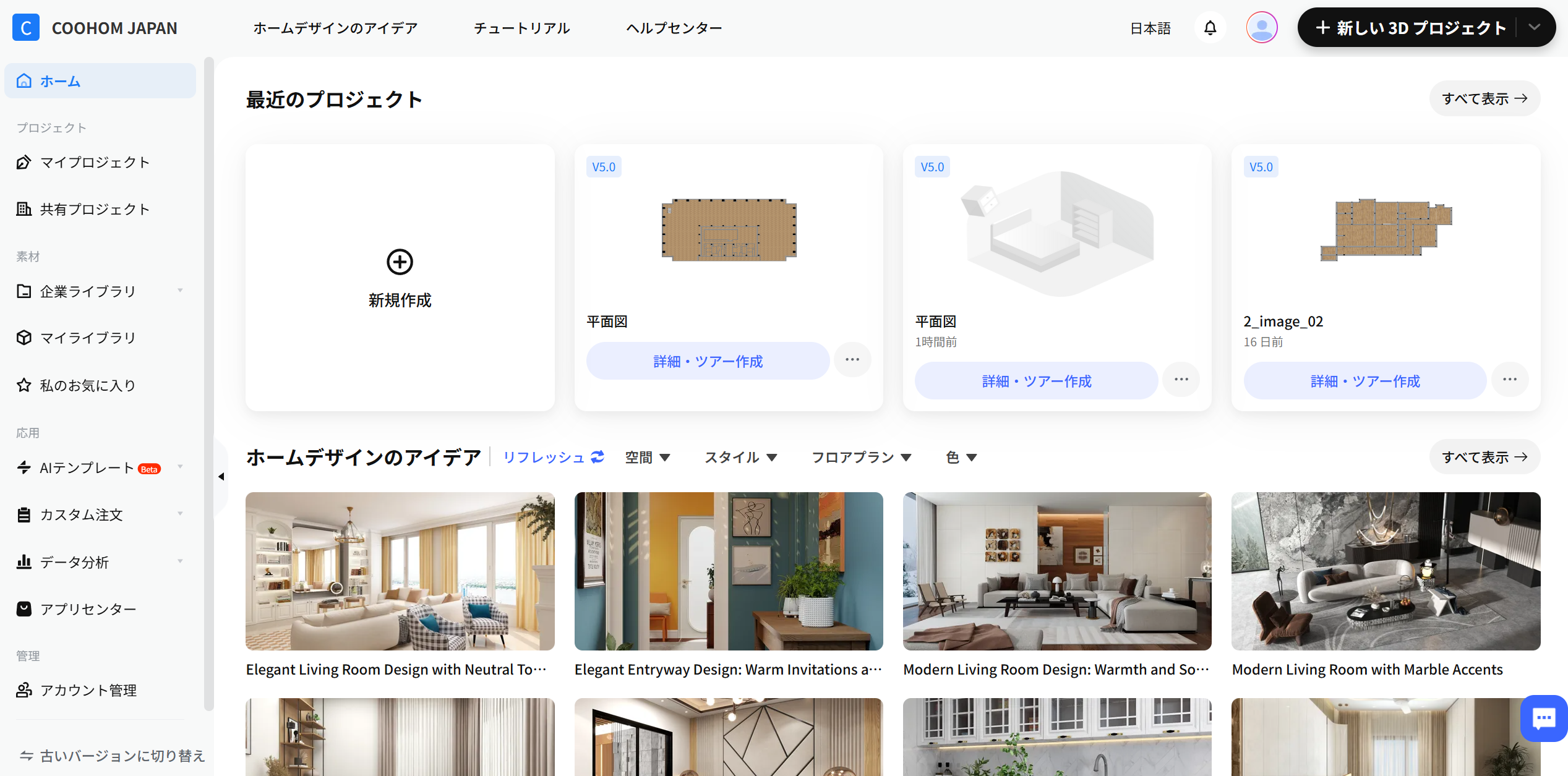This screenshot has width=1568, height=776.
Task: Open Modern Living Room with Marble Accents image
Action: (1386, 571)
